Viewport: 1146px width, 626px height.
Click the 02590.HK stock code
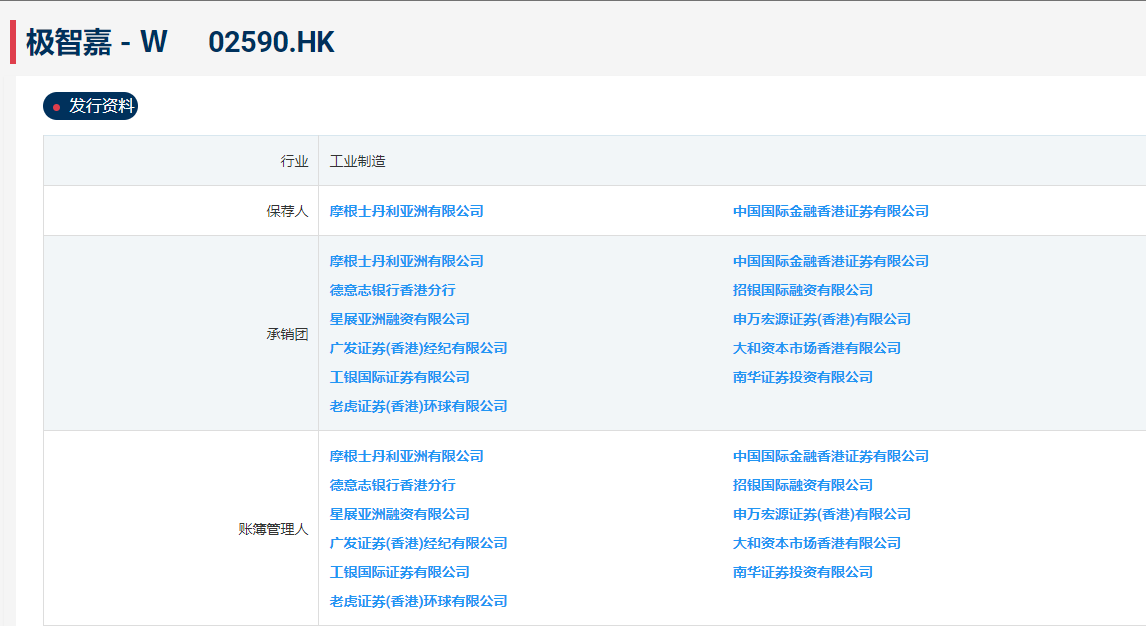(x=271, y=42)
